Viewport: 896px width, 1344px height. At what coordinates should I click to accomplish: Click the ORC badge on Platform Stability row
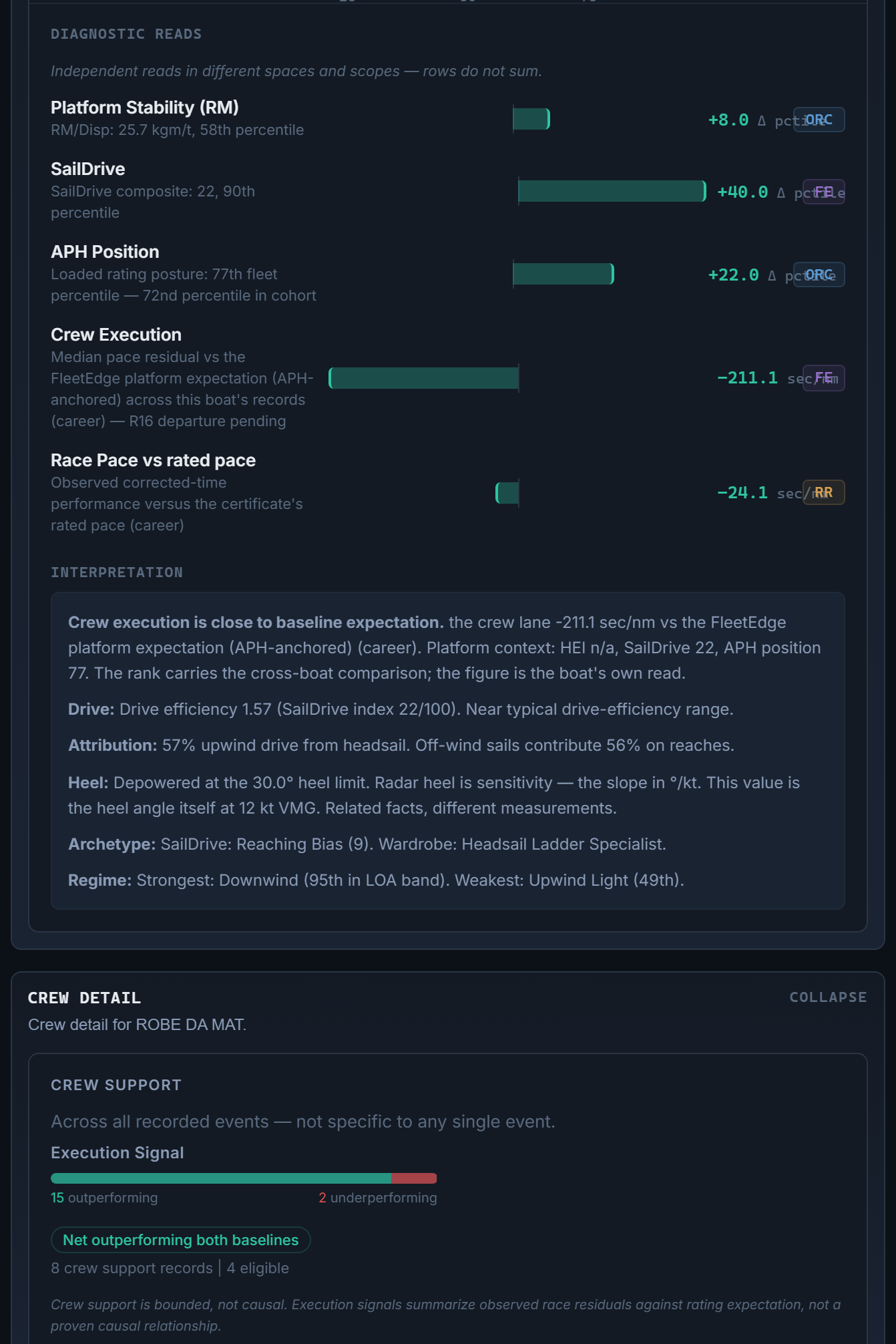point(819,120)
